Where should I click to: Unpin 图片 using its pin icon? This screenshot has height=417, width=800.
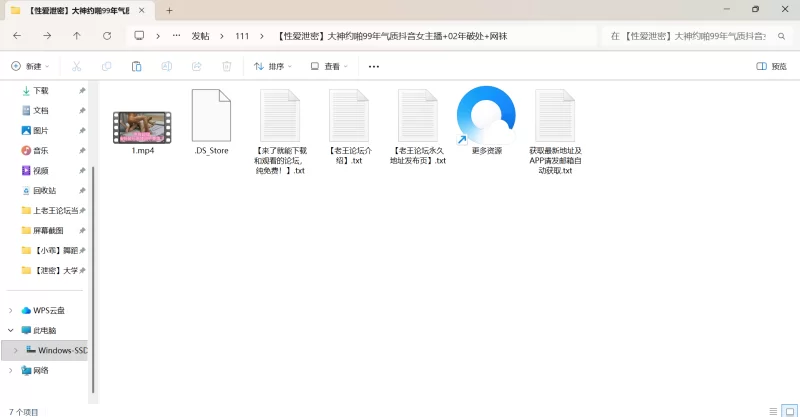pos(82,131)
